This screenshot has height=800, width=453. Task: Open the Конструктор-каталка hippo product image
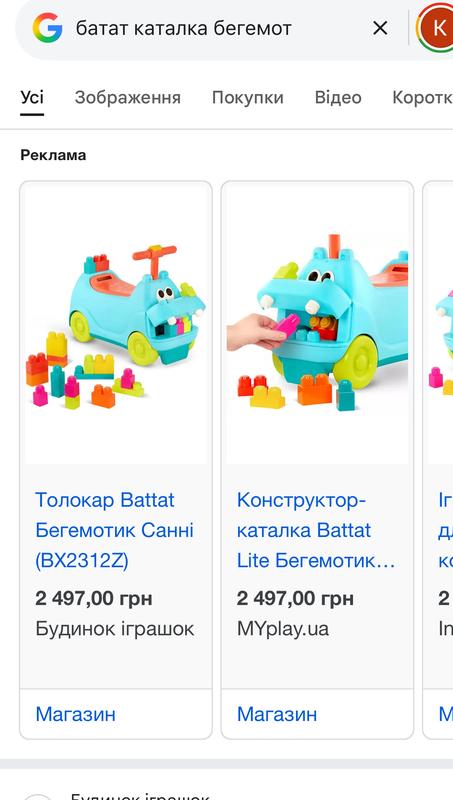(x=317, y=323)
